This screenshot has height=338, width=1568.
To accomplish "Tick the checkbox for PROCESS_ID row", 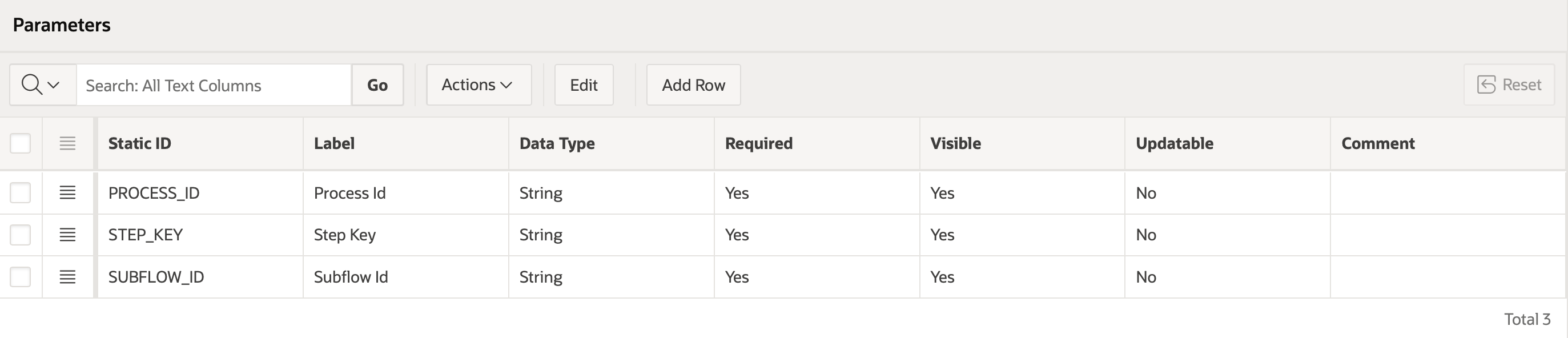I will click(21, 192).
